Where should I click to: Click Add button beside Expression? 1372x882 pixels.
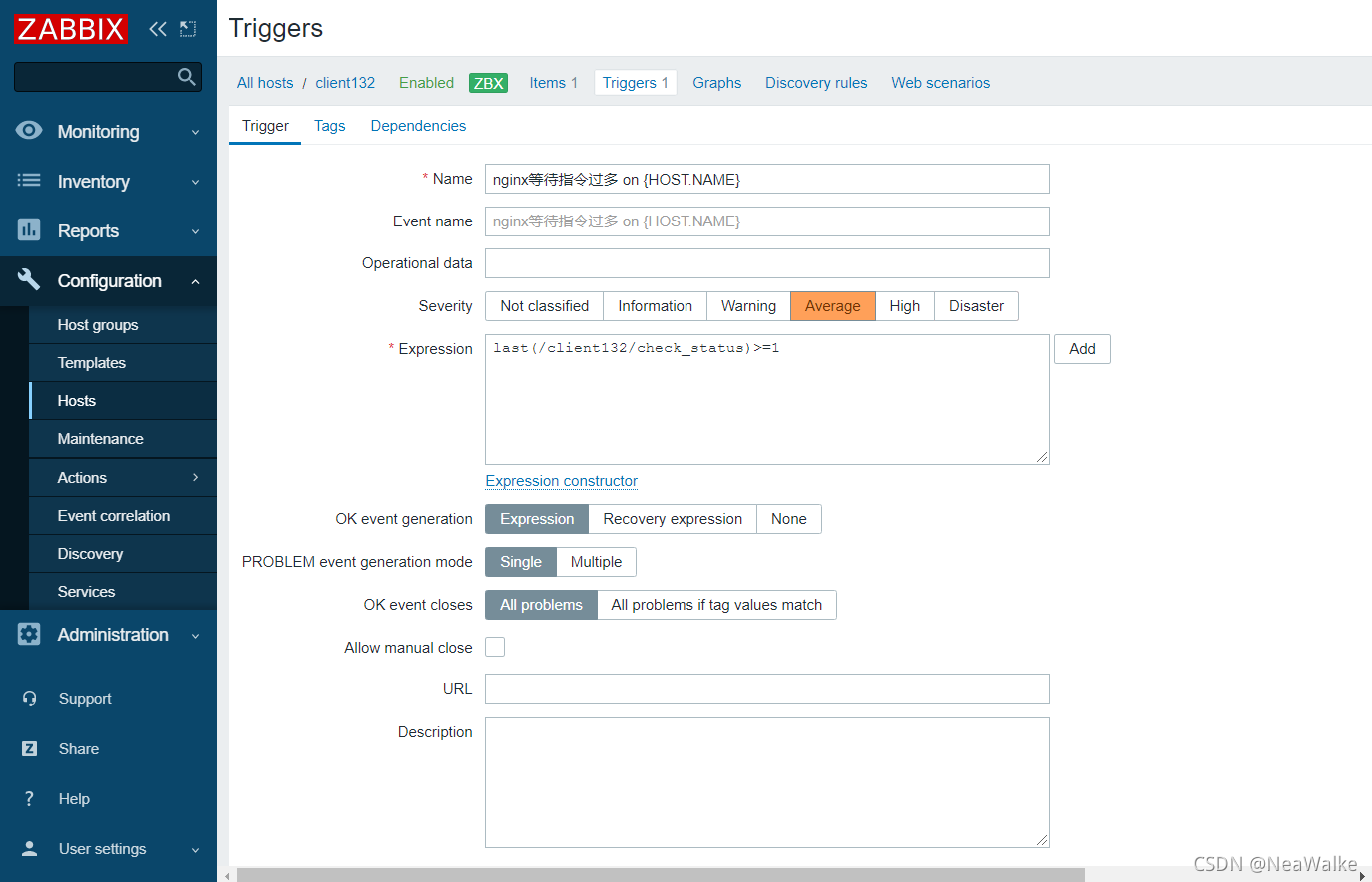[1082, 349]
